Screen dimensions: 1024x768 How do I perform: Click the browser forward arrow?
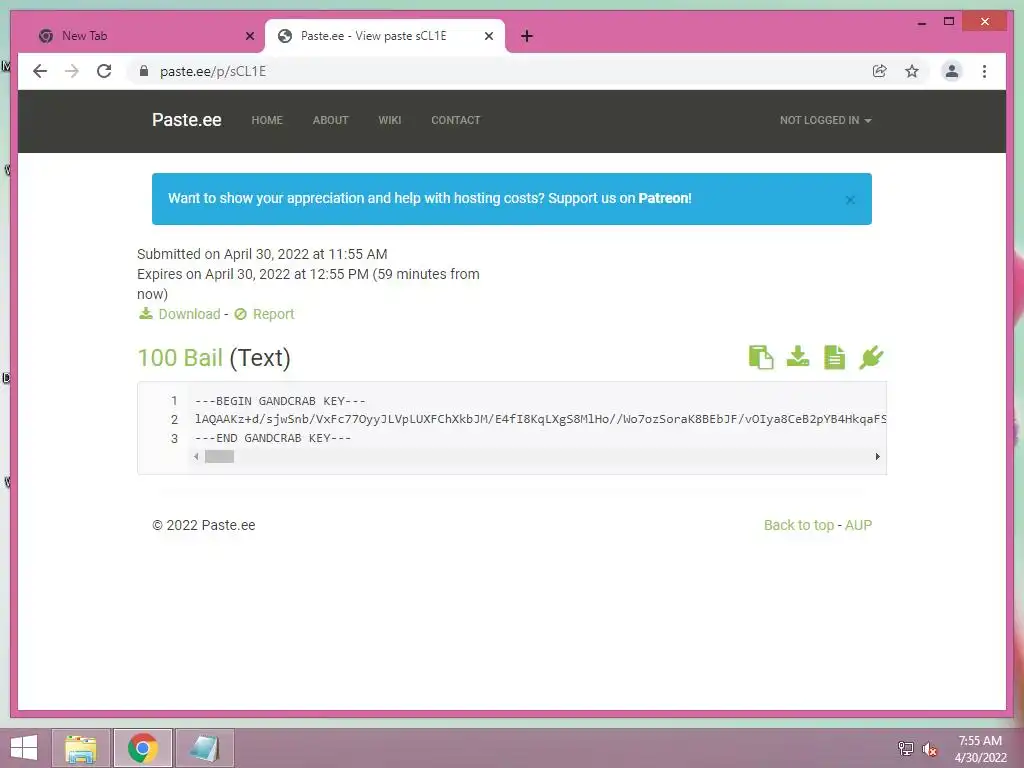[x=72, y=71]
